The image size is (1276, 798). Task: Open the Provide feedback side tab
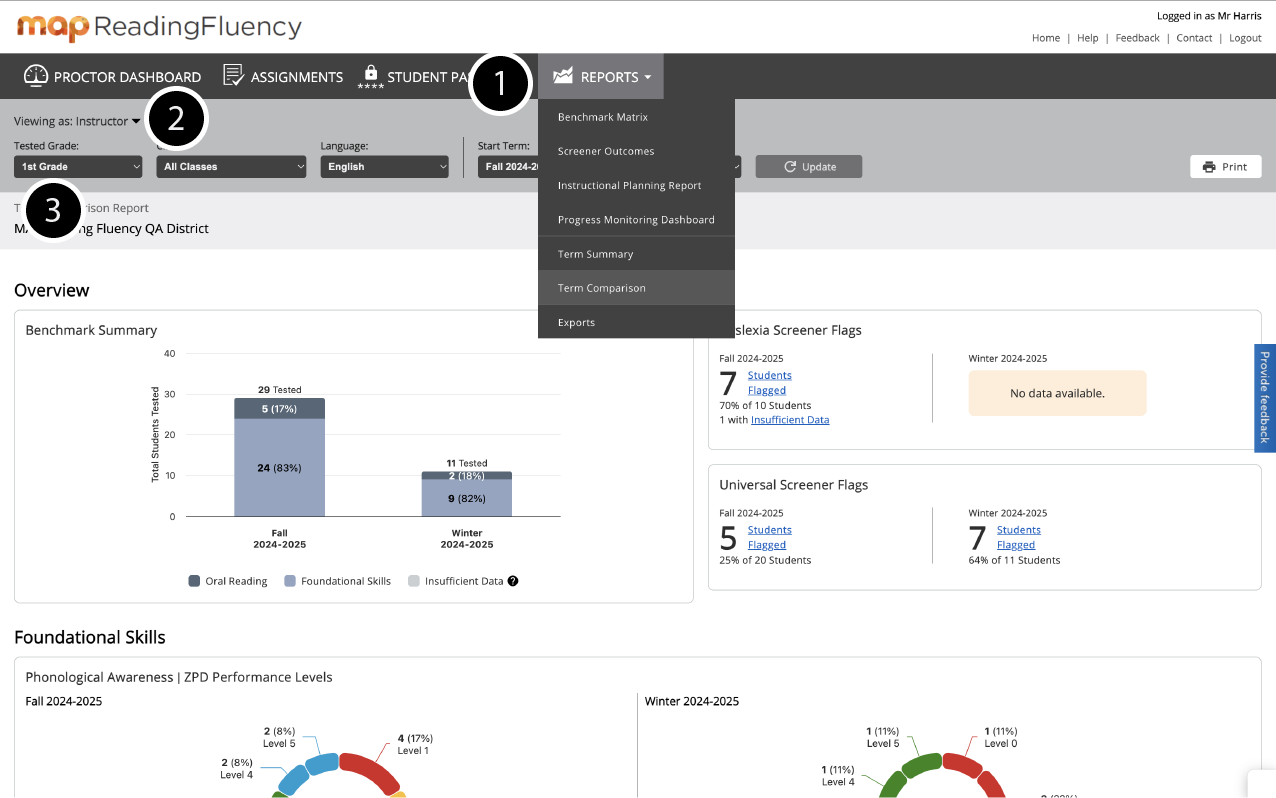tap(1264, 398)
